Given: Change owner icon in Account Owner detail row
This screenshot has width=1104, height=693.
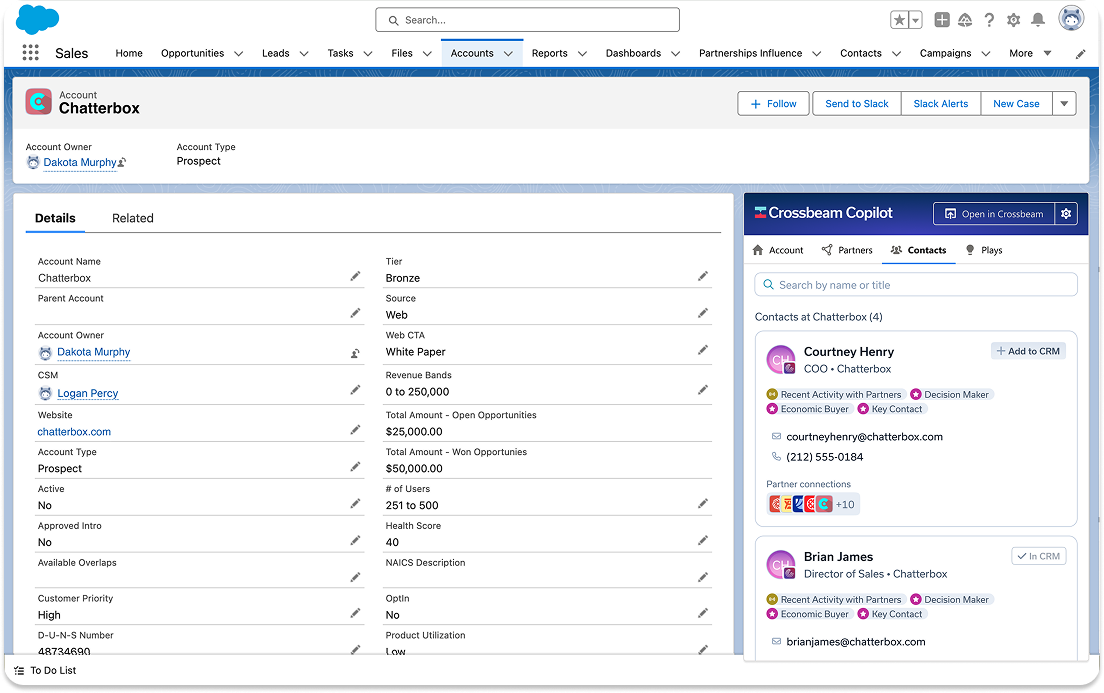Looking at the screenshot, I should point(356,354).
